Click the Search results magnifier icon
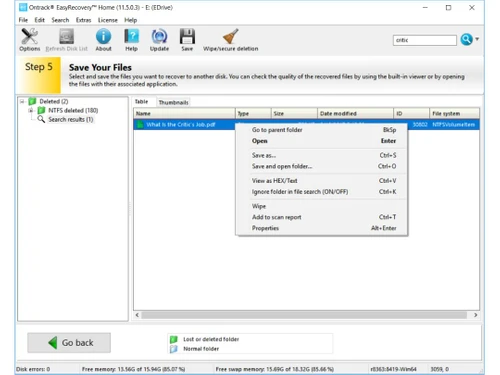Viewport: 500px width, 375px height. pos(41,119)
